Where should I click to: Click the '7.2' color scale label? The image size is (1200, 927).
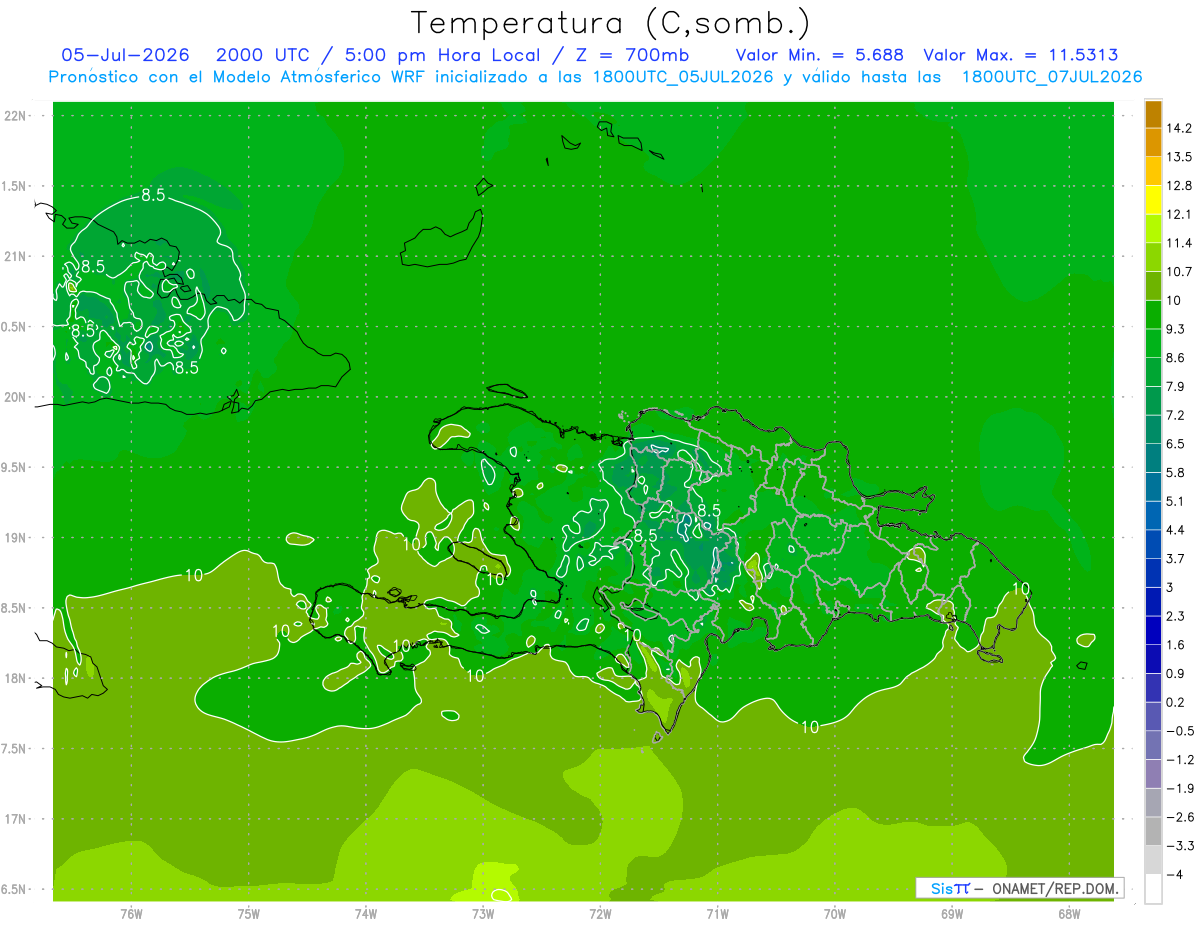pyautogui.click(x=1175, y=415)
